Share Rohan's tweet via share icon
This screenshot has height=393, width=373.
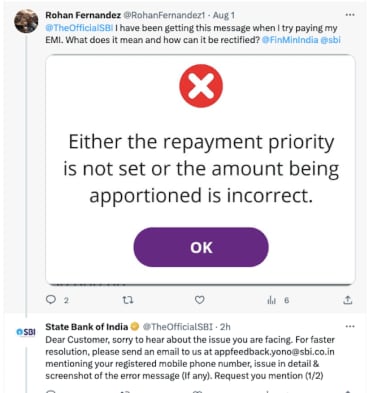click(x=348, y=300)
